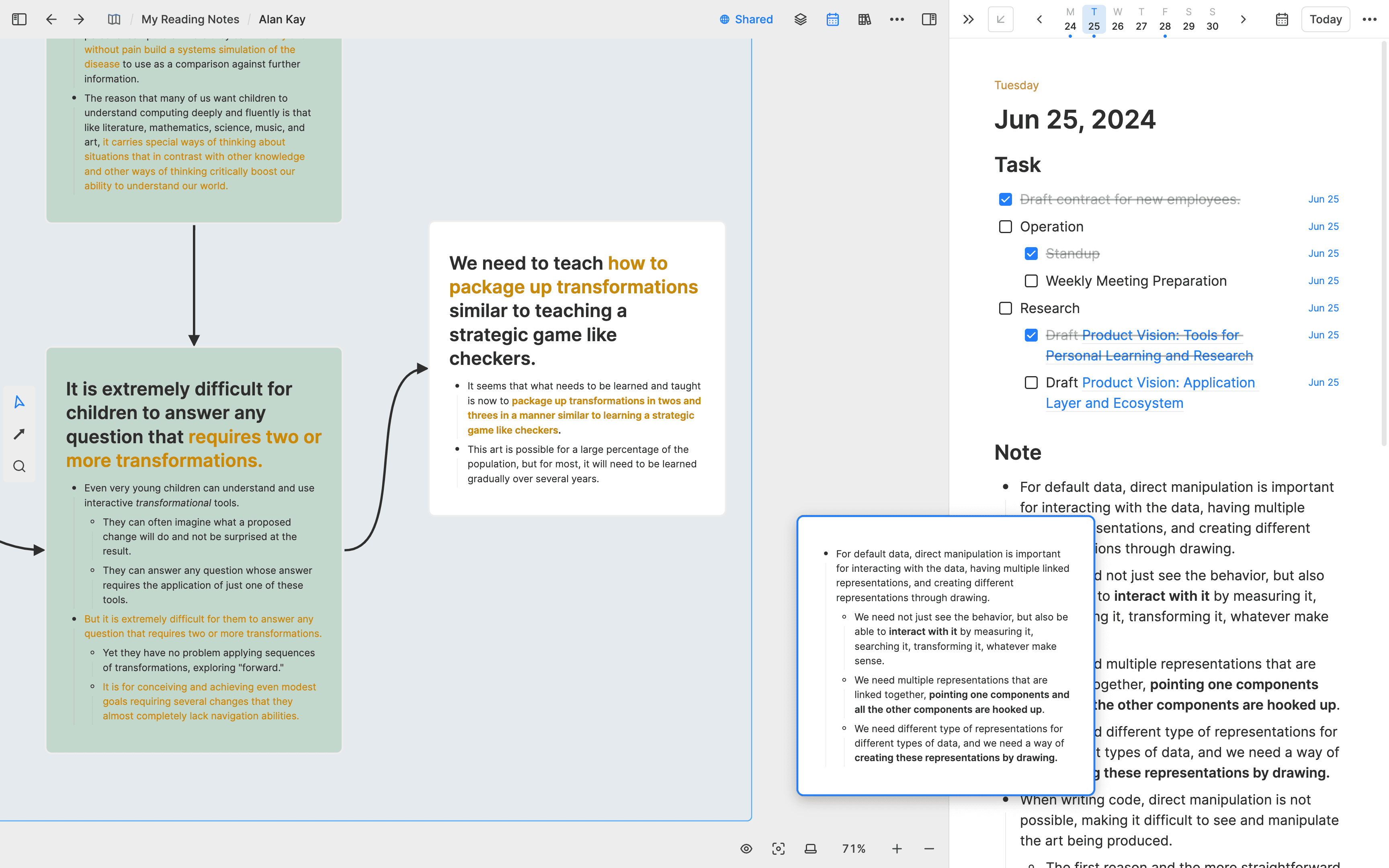Screen dimensions: 1389x868
Task: Click the Weekly Meeting Preparation task text
Action: click(x=1136, y=281)
